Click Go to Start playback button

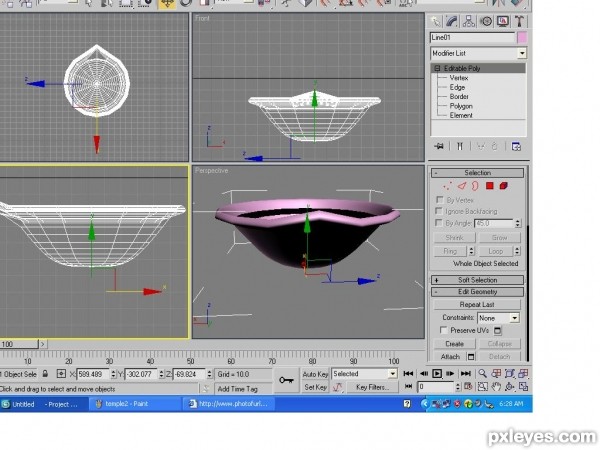coord(408,373)
